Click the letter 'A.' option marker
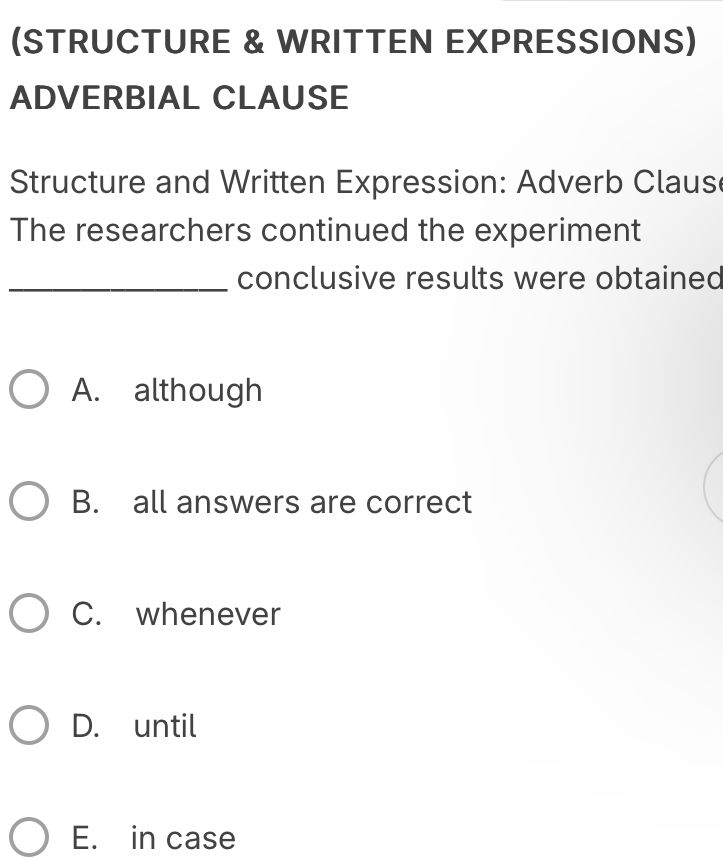The image size is (723, 859). (86, 390)
